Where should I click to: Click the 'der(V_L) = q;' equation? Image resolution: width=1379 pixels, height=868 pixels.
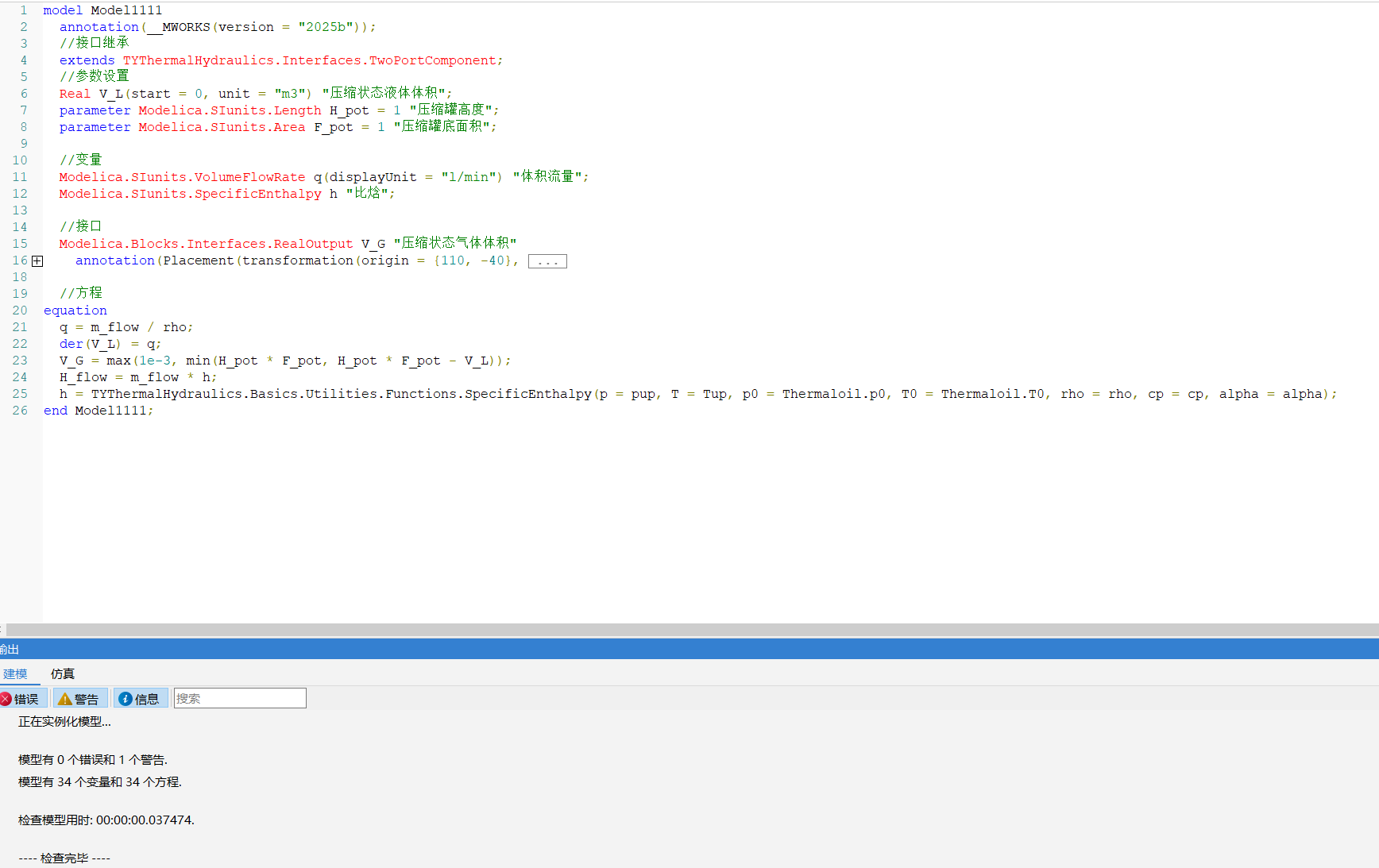coord(110,344)
